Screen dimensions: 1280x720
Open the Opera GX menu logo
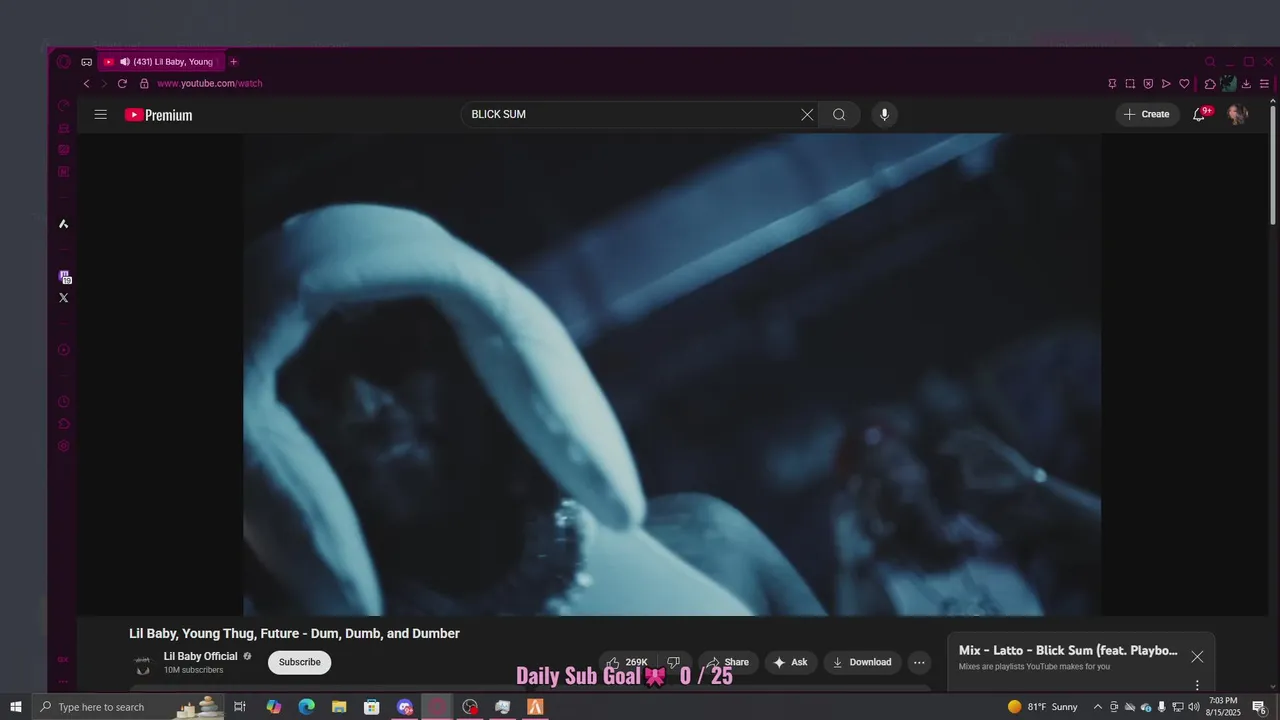coord(64,62)
